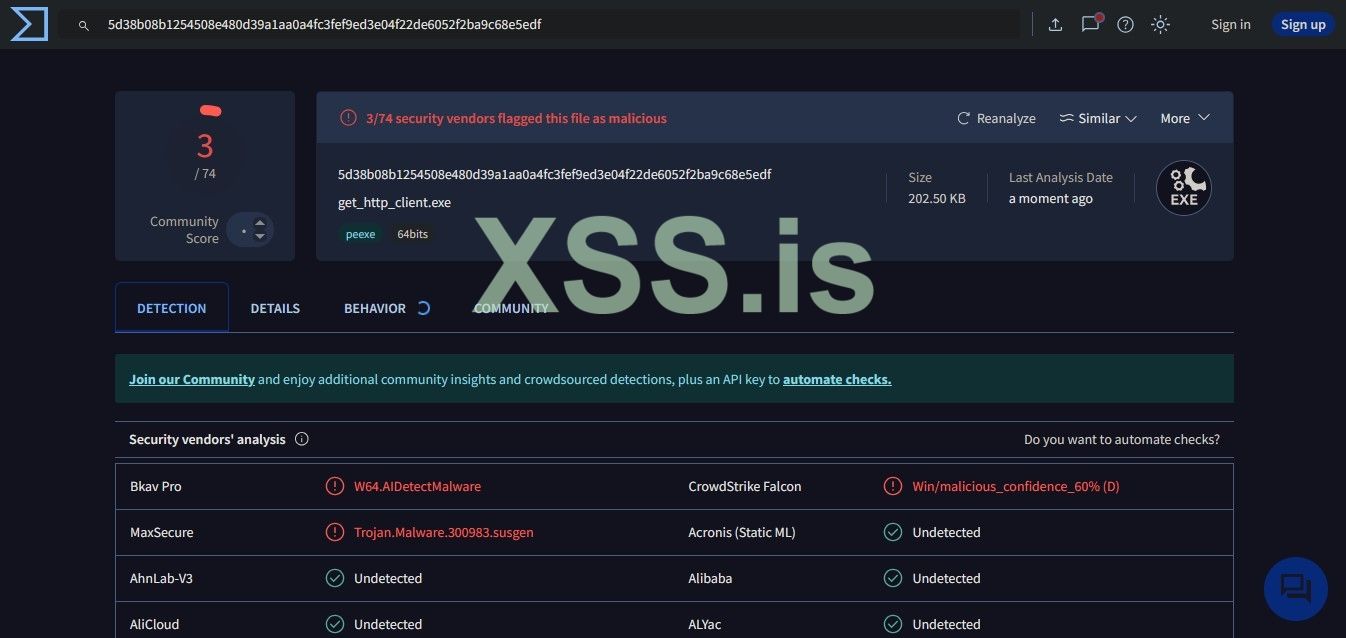The height and width of the screenshot is (638, 1346).
Task: Click the EXE file type icon
Action: click(1183, 188)
